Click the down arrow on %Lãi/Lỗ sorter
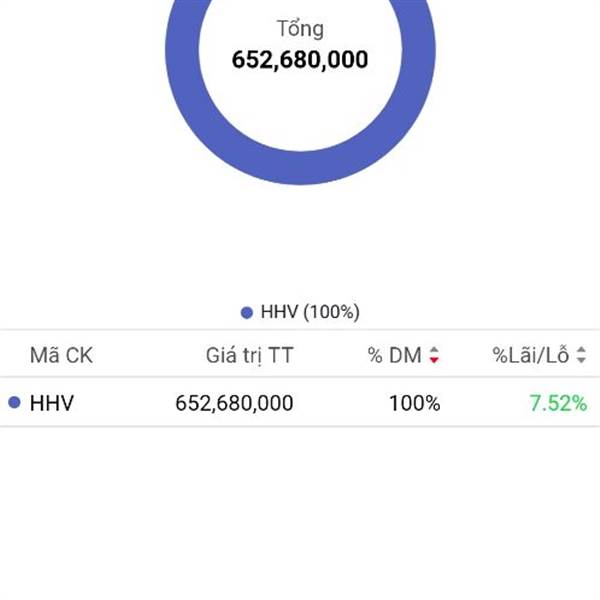600x600 pixels. click(x=581, y=360)
